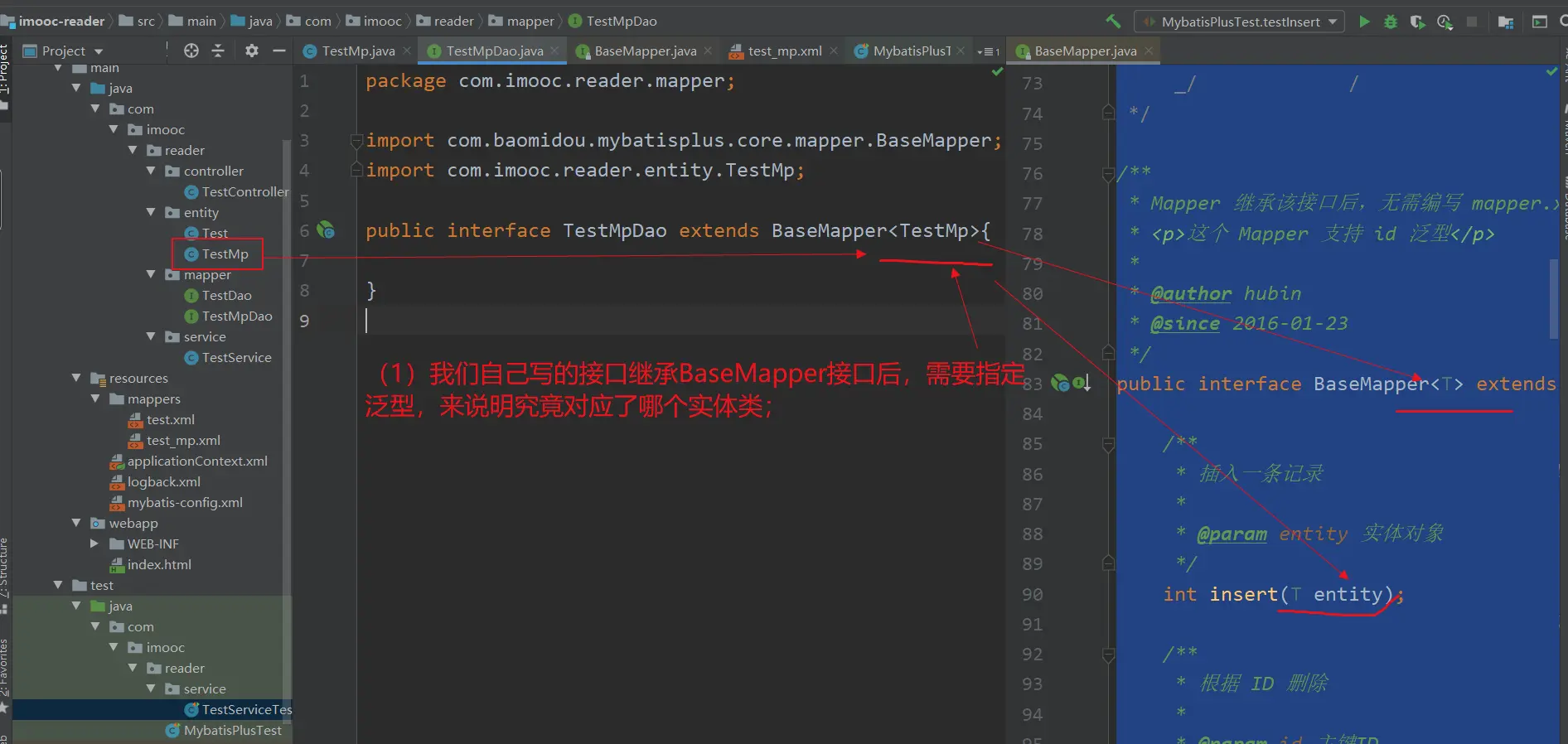Switch to the test_mp.xml editor tab
The height and width of the screenshot is (744, 1568).
click(x=784, y=51)
